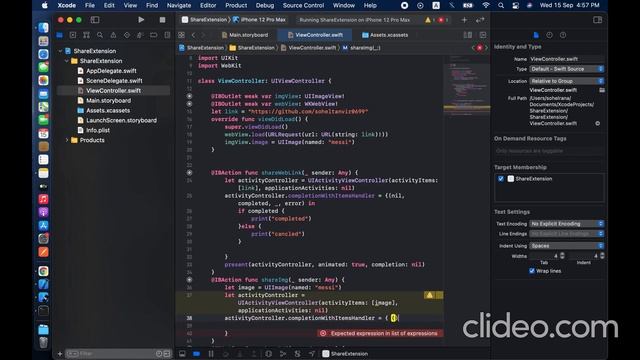Screen dimensions: 640x360
Task: Open the Location dropdown Relative to Group
Action: (x=567, y=81)
